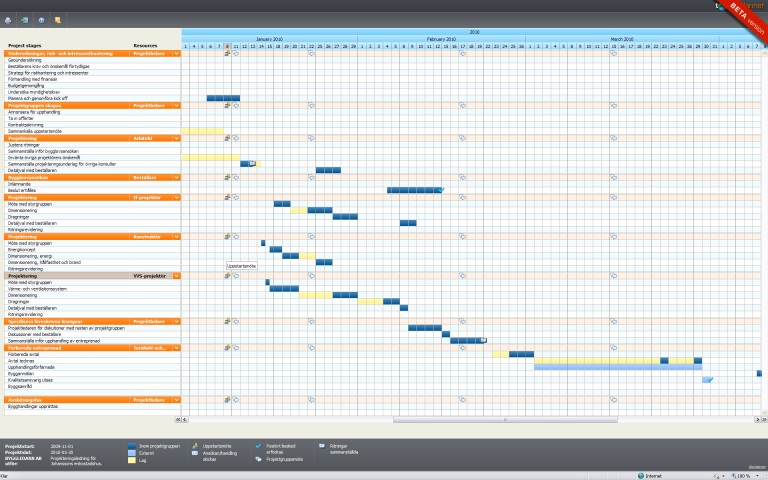Click "Geoundersökning" task row
Image resolution: width=768 pixels, height=480 pixels.
93,60
